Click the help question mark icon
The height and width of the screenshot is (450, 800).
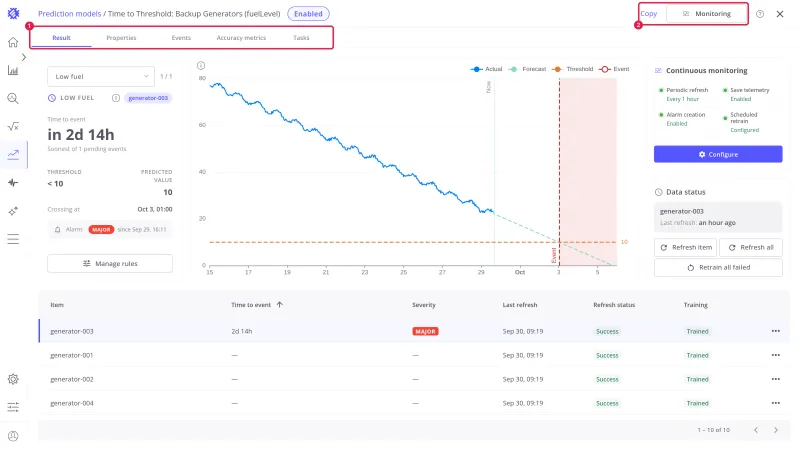[760, 14]
